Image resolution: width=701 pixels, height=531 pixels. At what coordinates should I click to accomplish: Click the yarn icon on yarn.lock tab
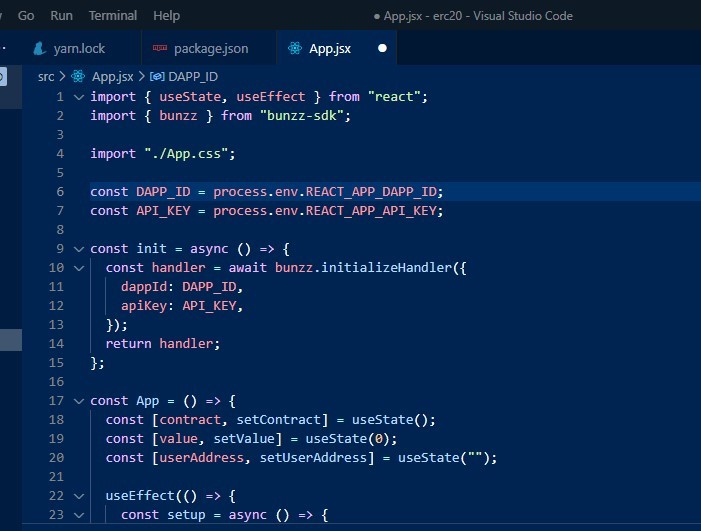click(40, 48)
